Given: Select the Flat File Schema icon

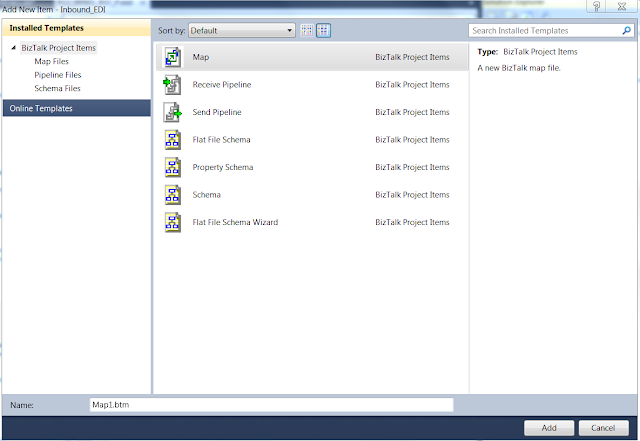Looking at the screenshot, I should click(173, 140).
